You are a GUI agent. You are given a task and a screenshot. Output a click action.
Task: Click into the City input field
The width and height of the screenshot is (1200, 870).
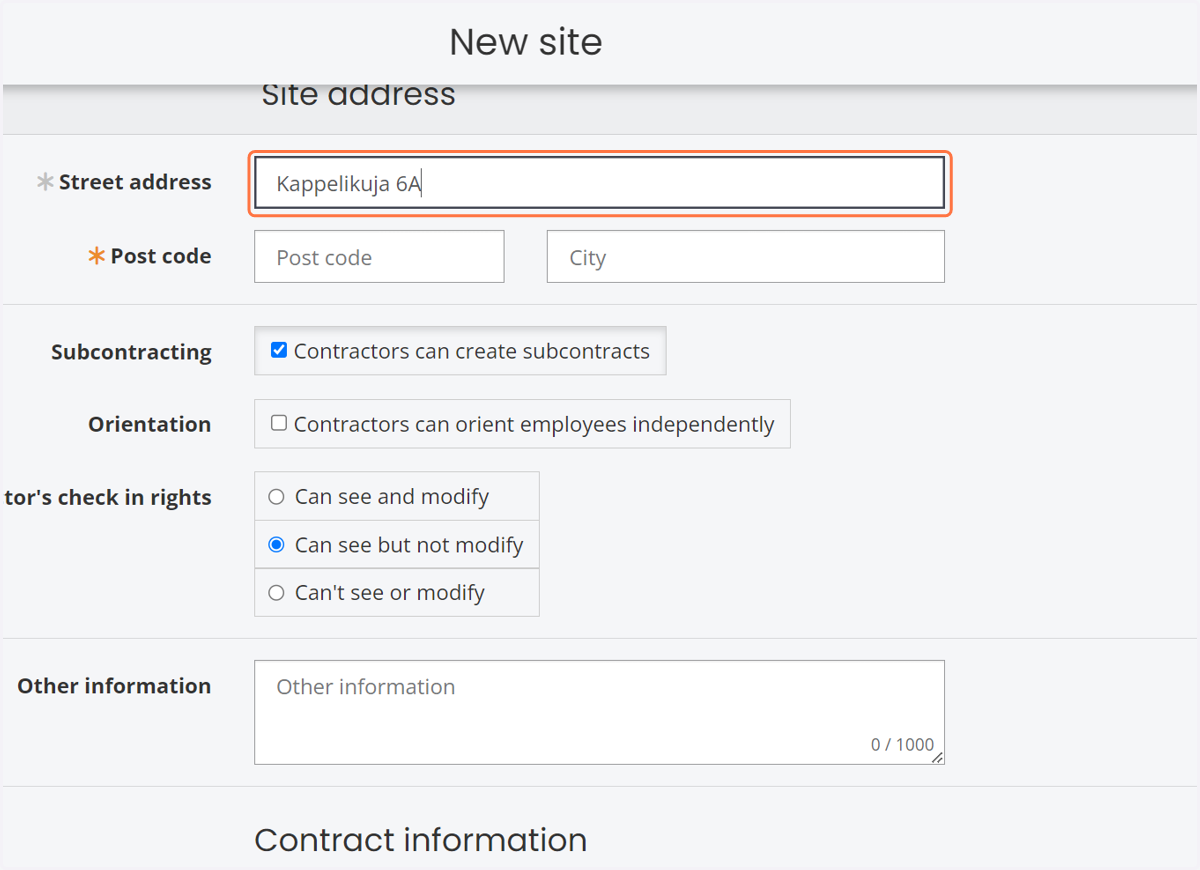coord(746,257)
